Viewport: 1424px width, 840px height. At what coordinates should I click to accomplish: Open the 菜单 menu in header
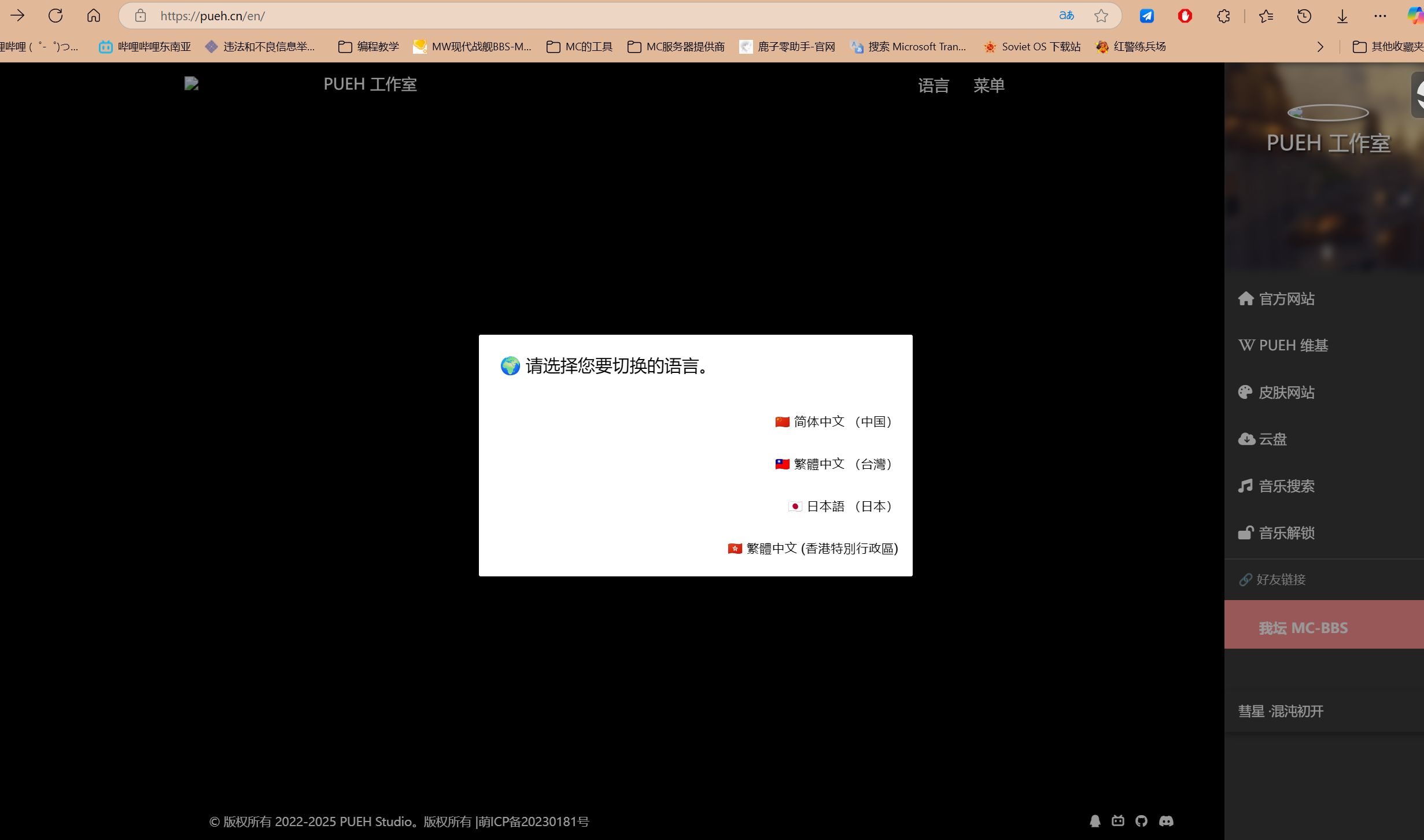pos(988,86)
